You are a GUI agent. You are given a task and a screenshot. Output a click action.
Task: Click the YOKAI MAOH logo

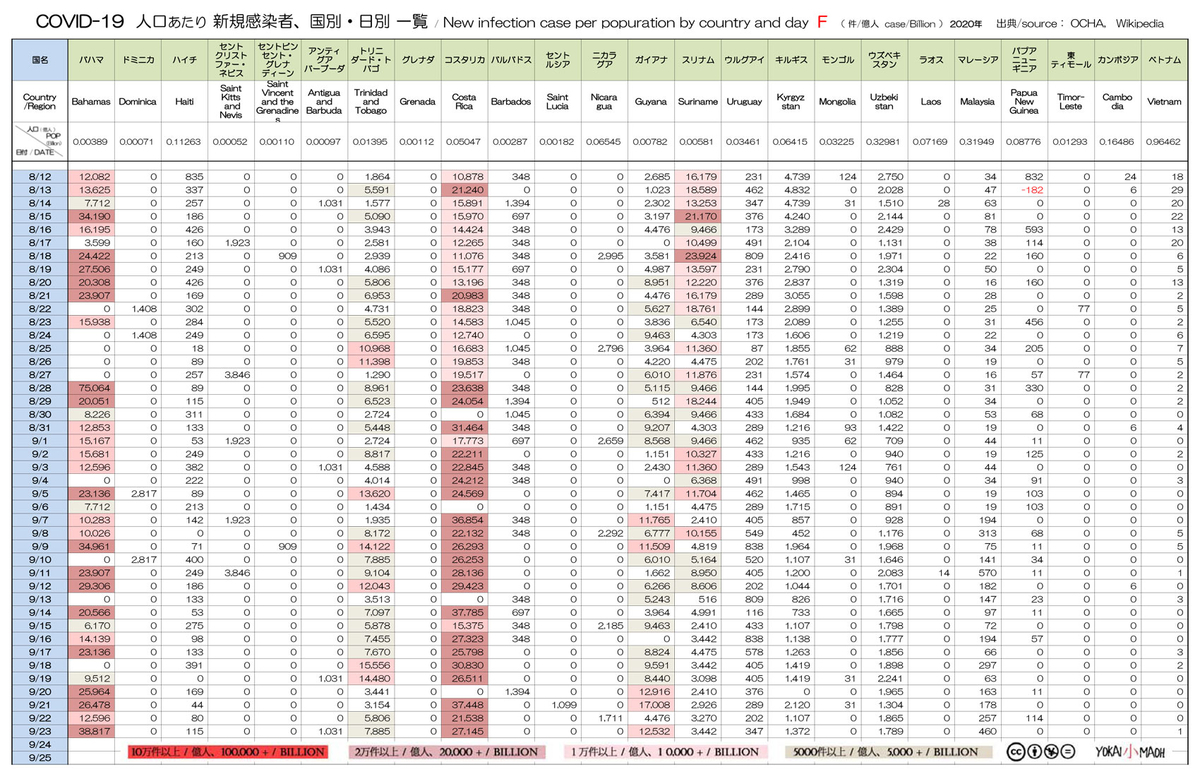click(1130, 752)
